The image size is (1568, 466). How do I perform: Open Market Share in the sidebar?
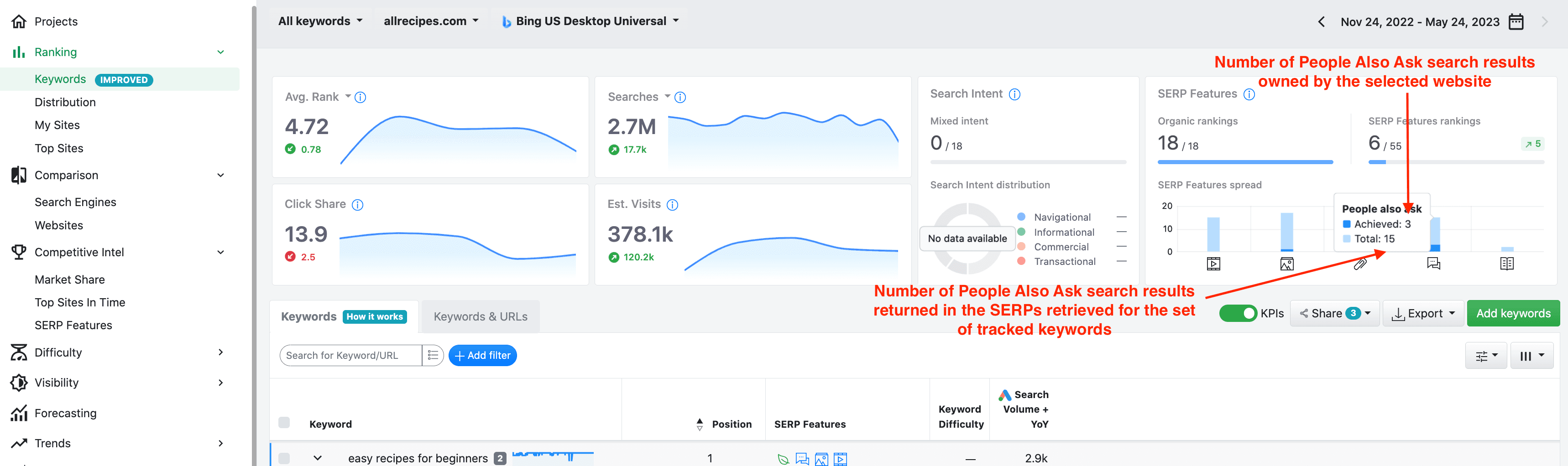coord(69,280)
